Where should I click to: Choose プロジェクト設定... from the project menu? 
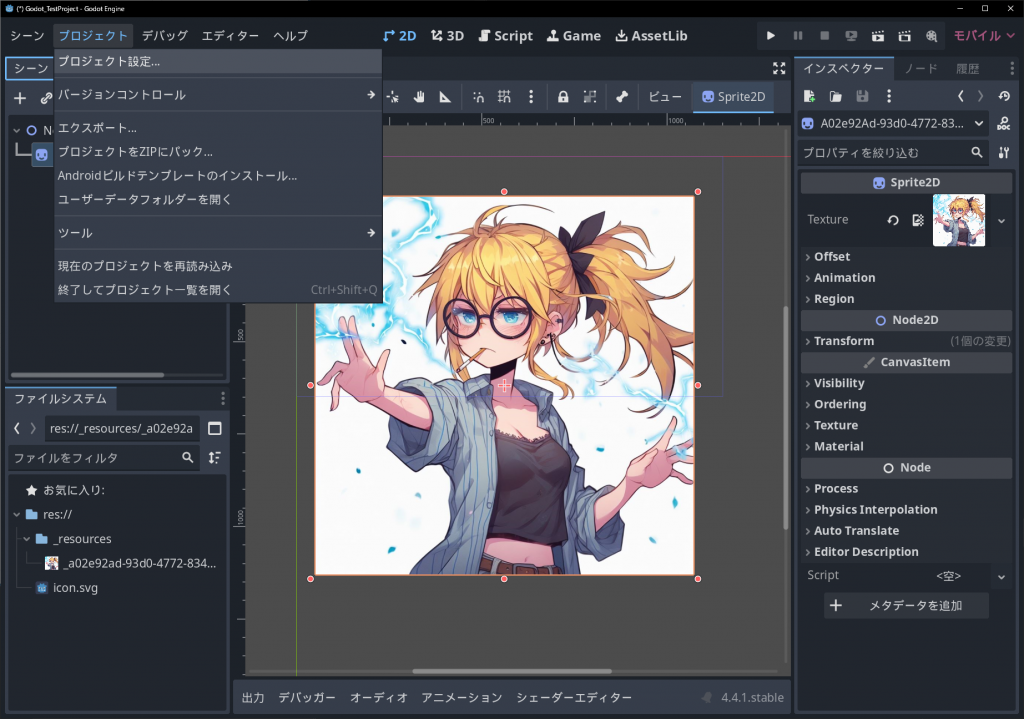pyautogui.click(x=109, y=61)
